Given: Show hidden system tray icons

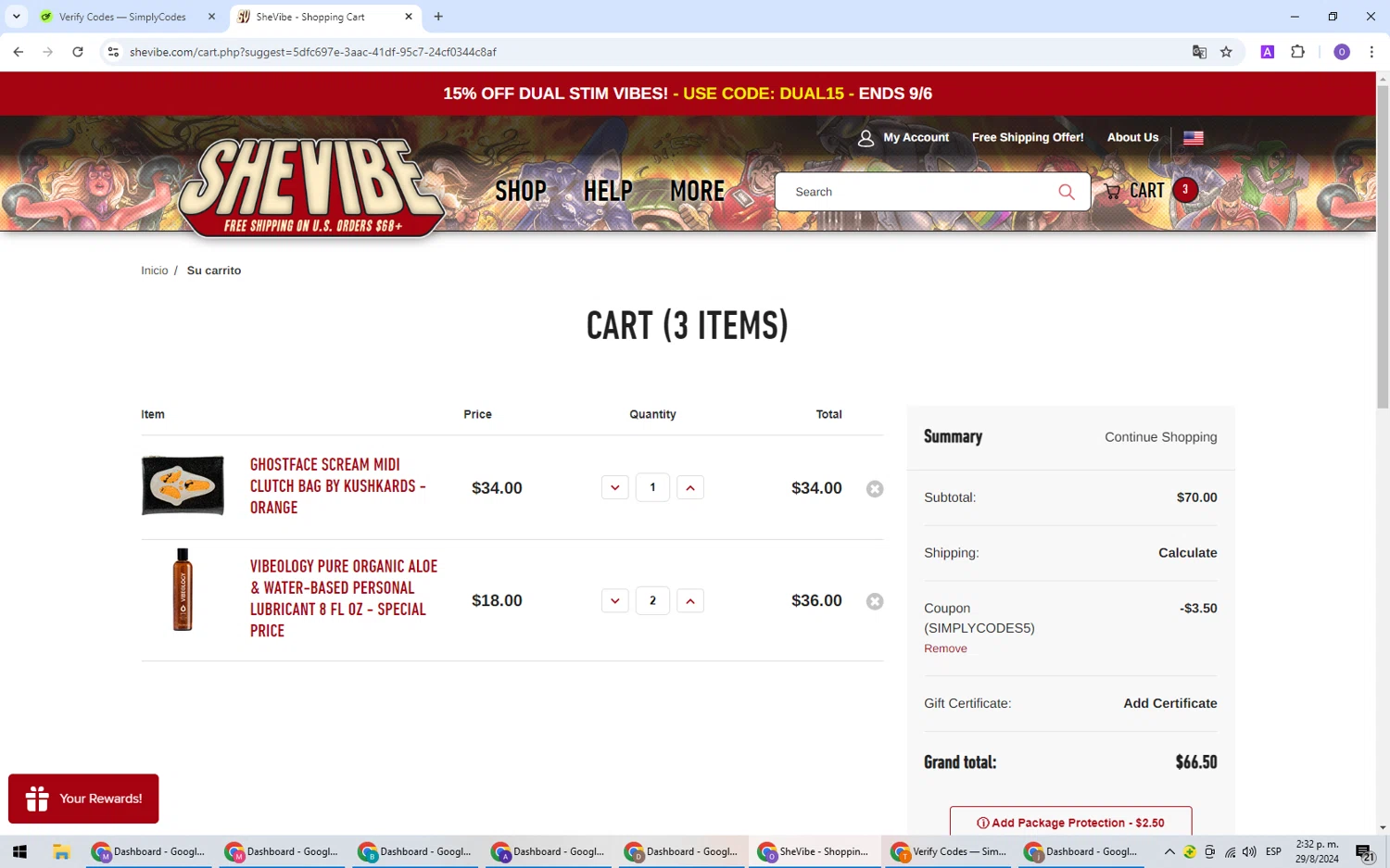Looking at the screenshot, I should [x=1169, y=852].
